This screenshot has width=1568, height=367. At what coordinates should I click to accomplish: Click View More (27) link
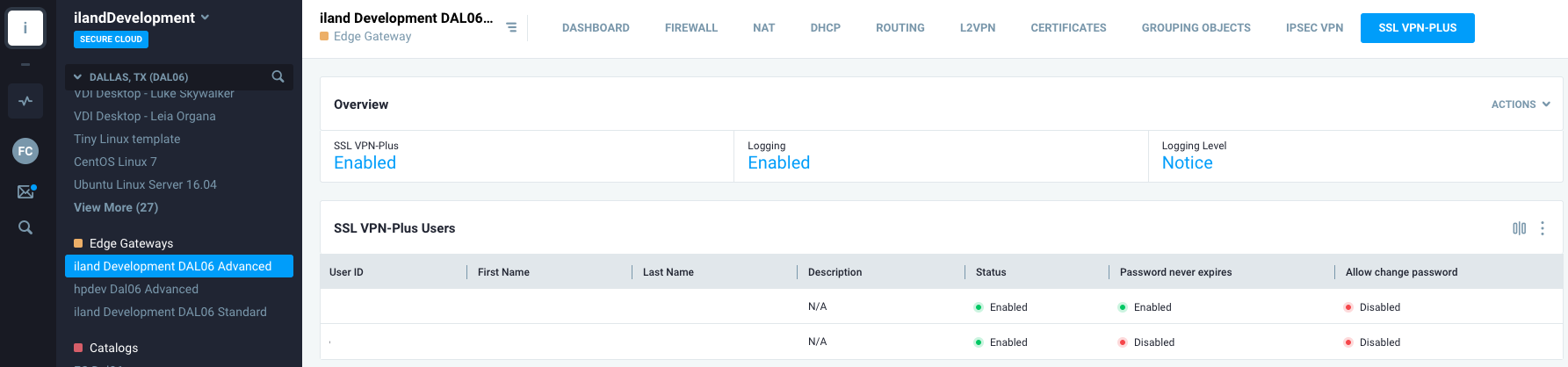116,208
